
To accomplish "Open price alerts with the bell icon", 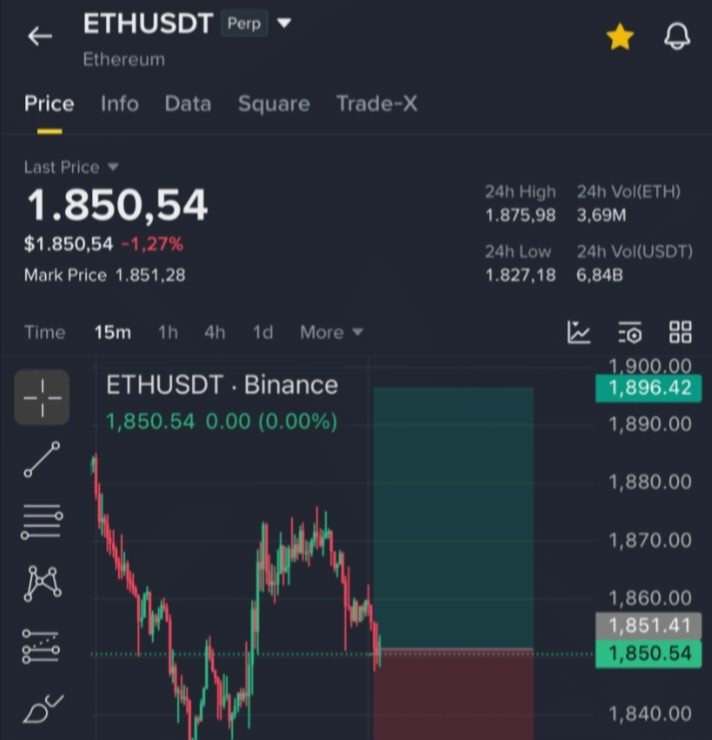I will pyautogui.click(x=677, y=36).
